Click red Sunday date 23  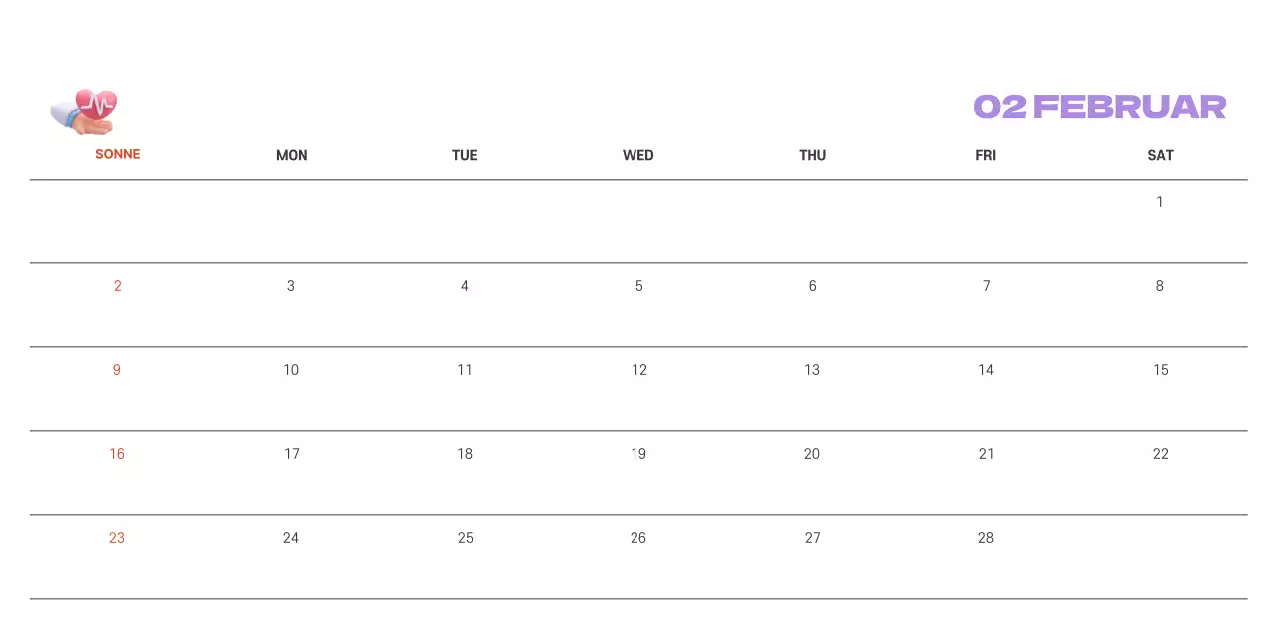[x=117, y=538]
